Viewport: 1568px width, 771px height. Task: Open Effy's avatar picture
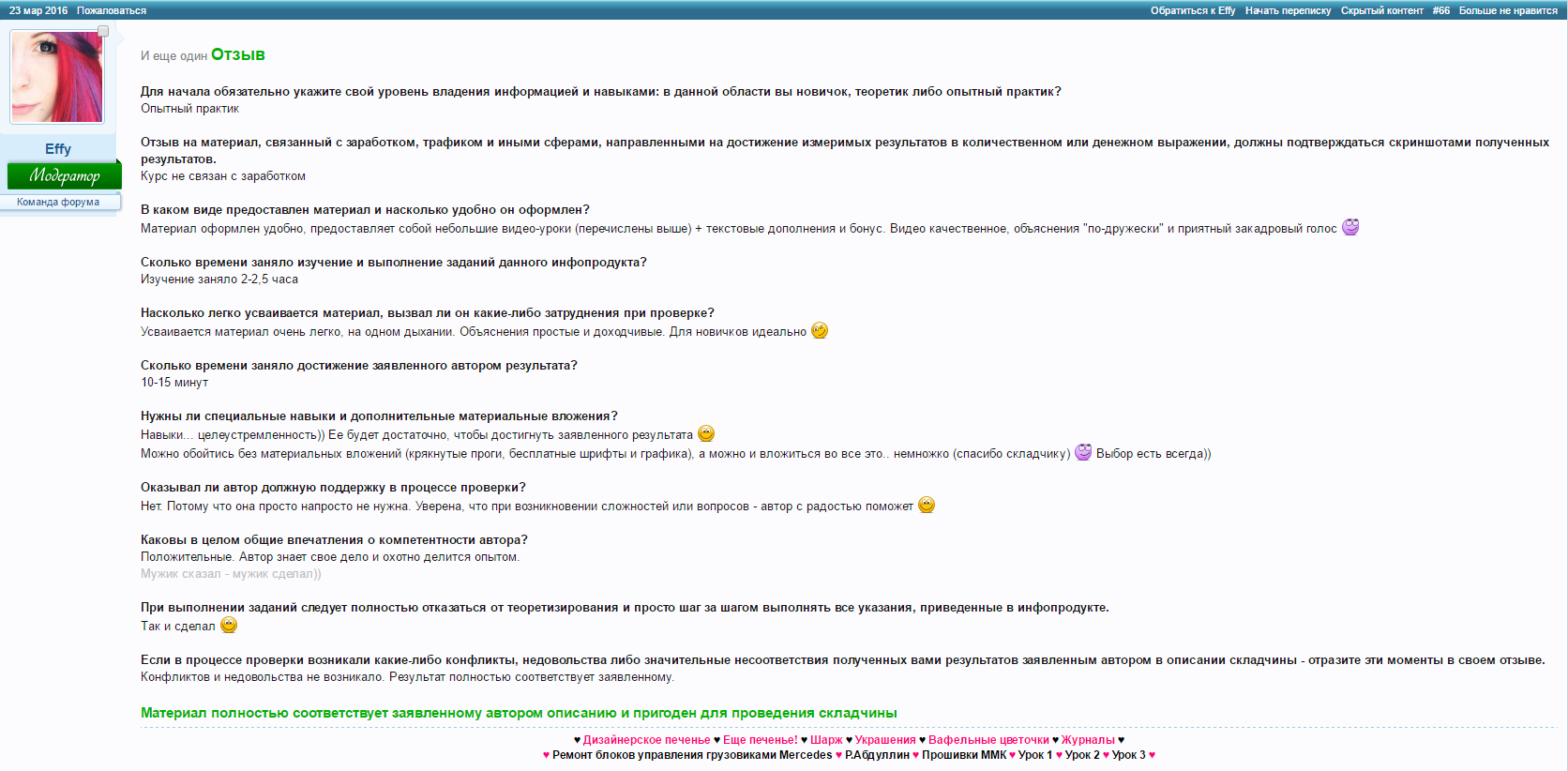click(x=57, y=76)
